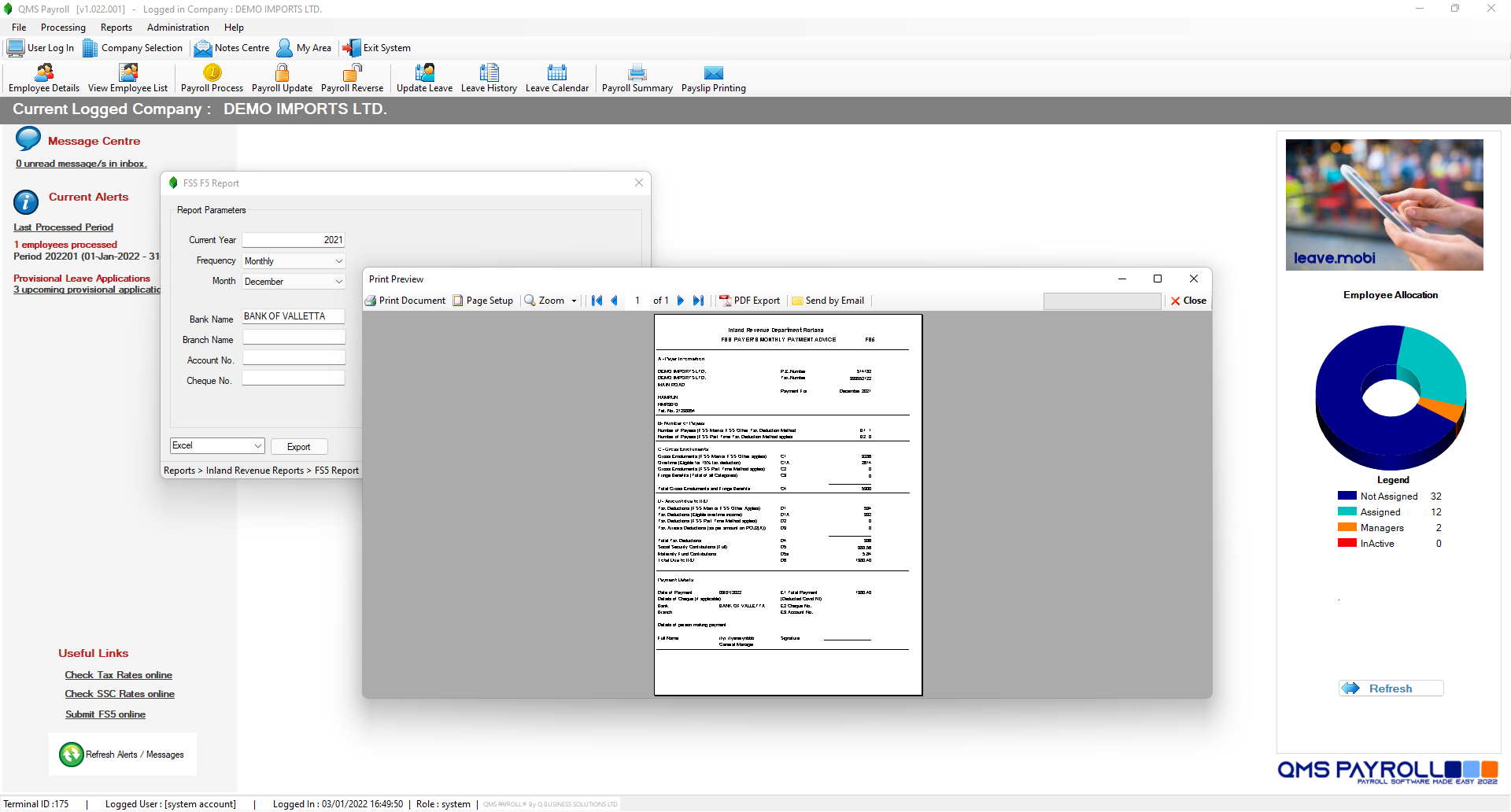This screenshot has width=1511, height=812.
Task: Close the Print Preview via Close button
Action: point(1188,301)
